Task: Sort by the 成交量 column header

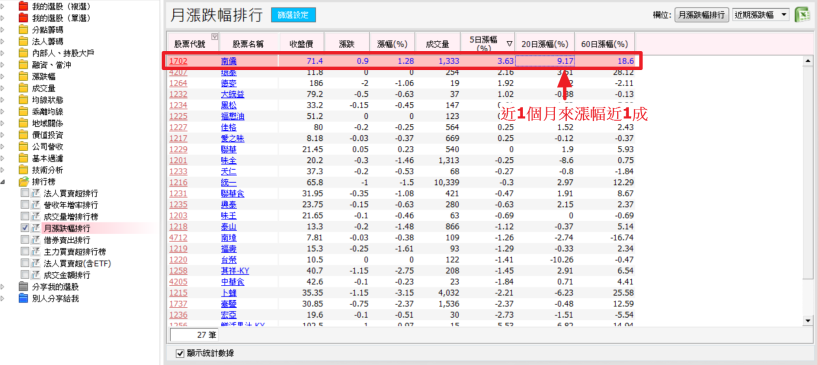Action: coord(438,44)
